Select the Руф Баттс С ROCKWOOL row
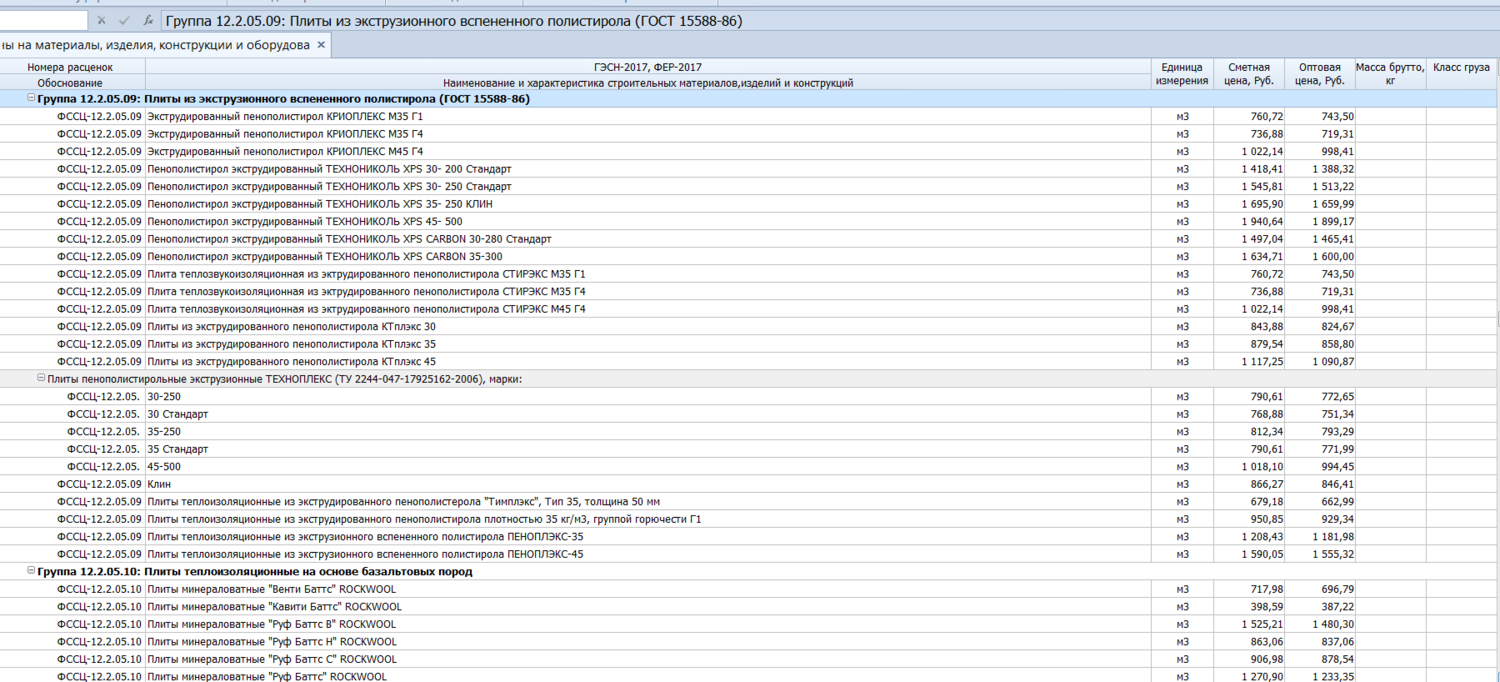This screenshot has height=682, width=1500. pyautogui.click(x=271, y=659)
